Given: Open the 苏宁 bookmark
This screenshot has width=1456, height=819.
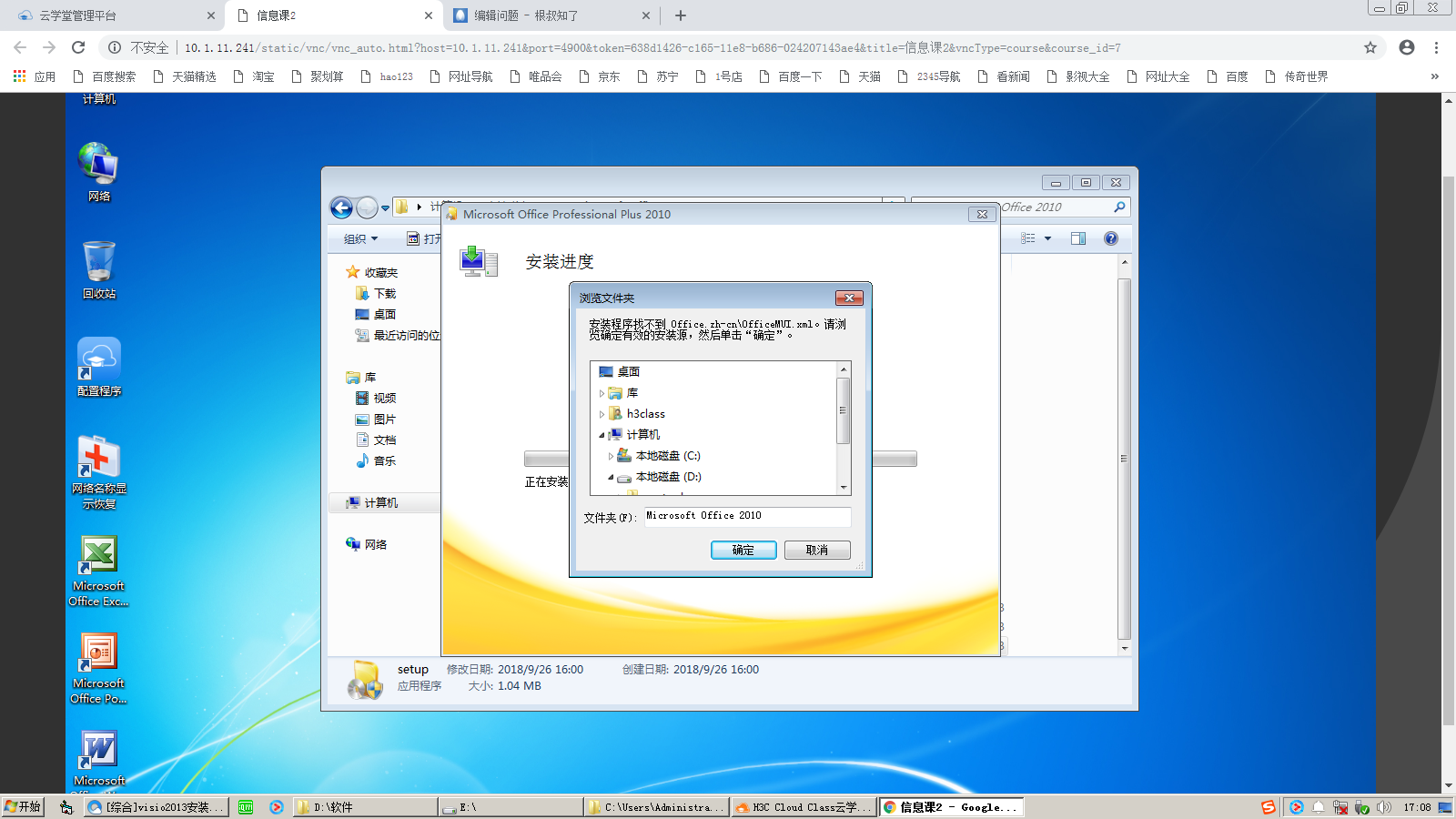Looking at the screenshot, I should [657, 76].
